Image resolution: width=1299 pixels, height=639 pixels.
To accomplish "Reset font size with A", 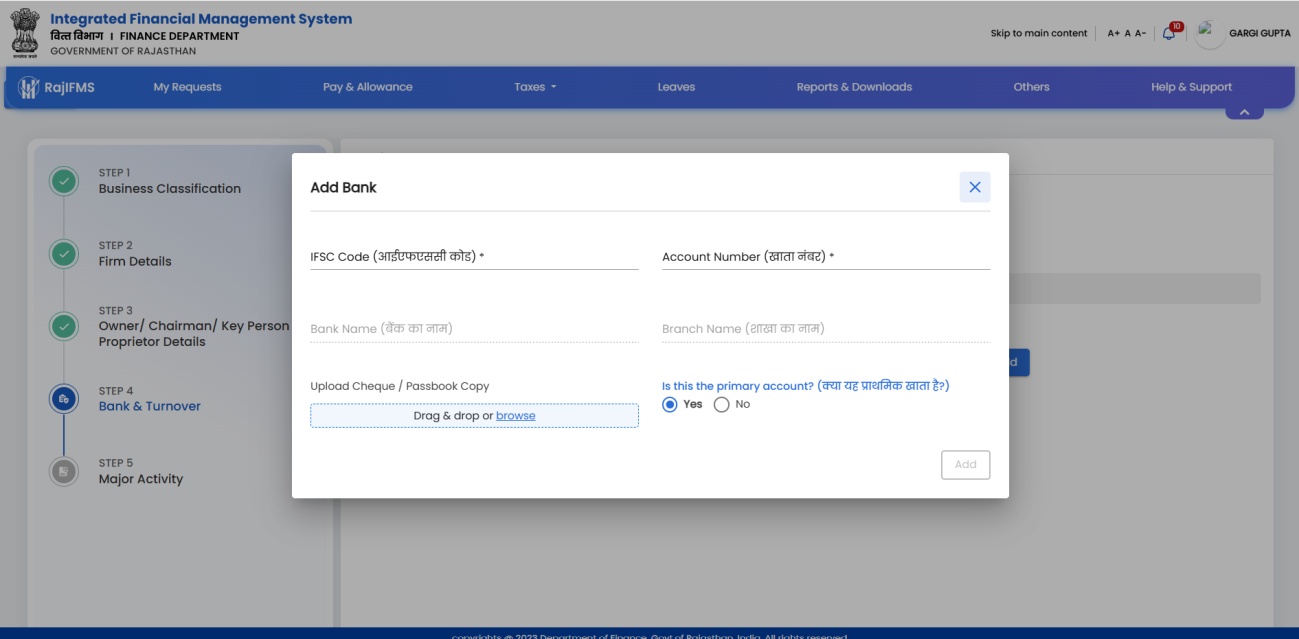I will point(1127,33).
